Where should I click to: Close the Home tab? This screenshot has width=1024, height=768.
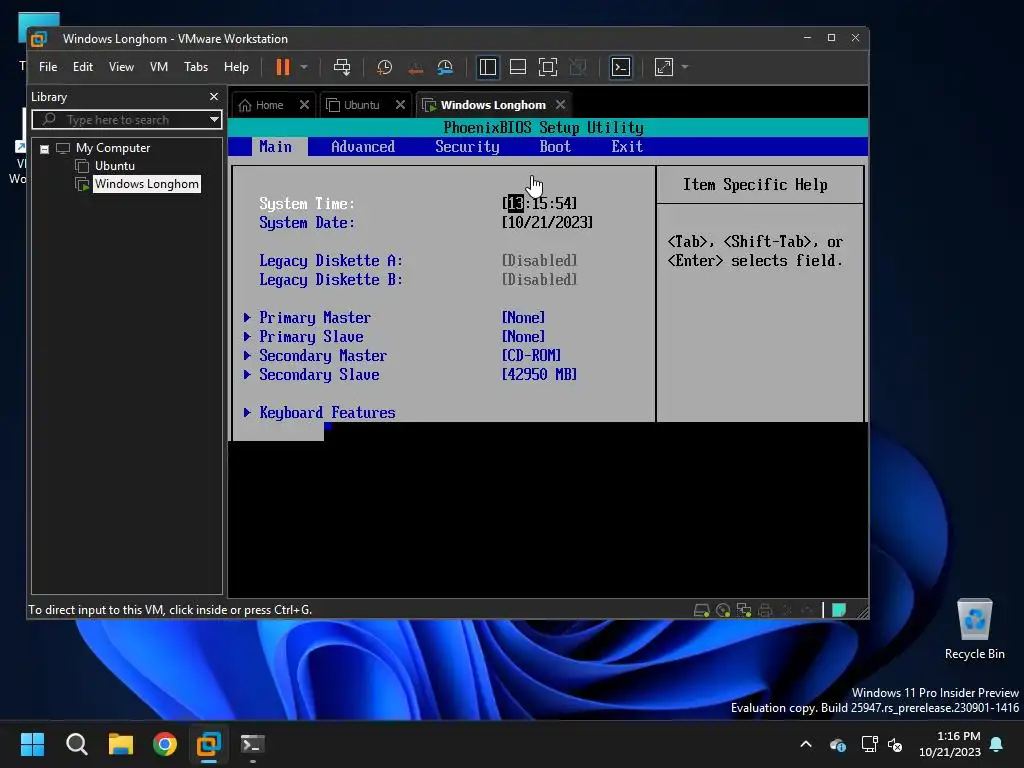(304, 104)
